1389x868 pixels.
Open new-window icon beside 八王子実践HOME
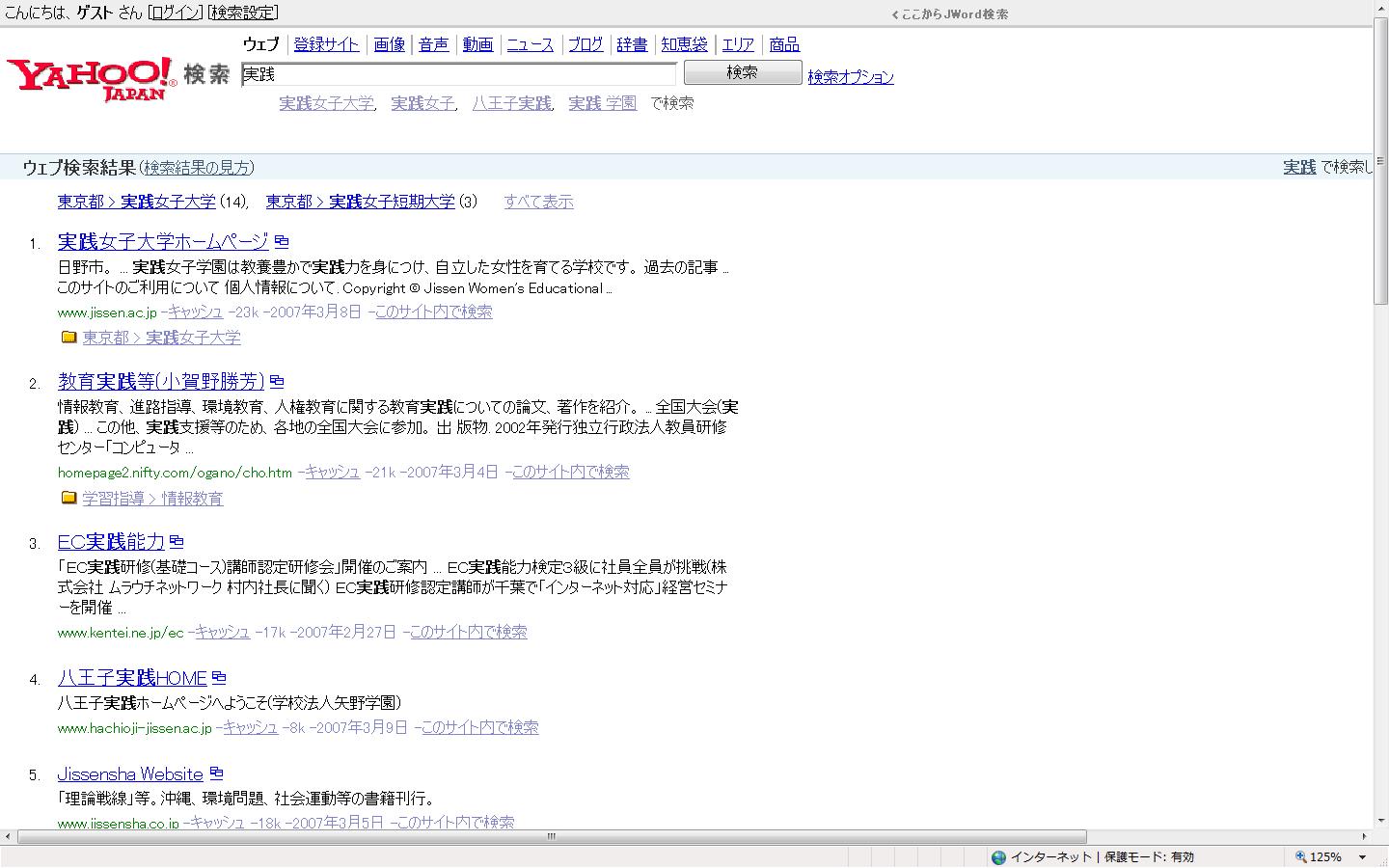(x=219, y=678)
